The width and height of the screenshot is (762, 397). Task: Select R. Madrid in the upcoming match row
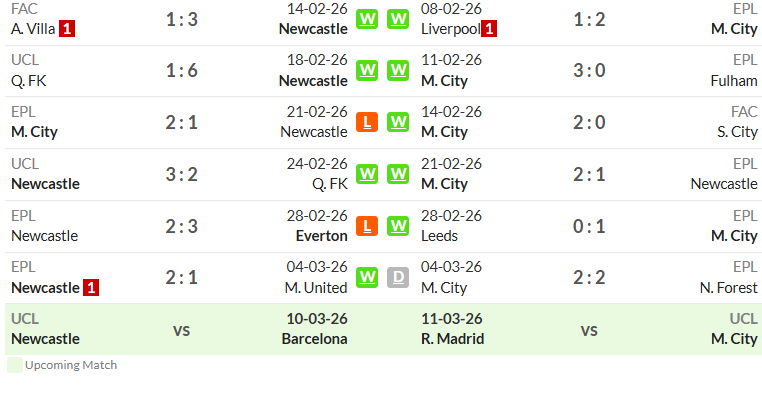click(452, 339)
